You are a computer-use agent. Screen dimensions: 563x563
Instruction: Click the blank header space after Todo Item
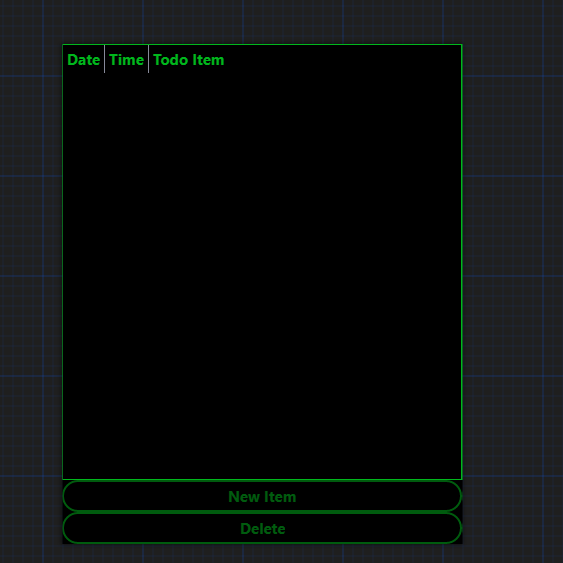(x=344, y=60)
